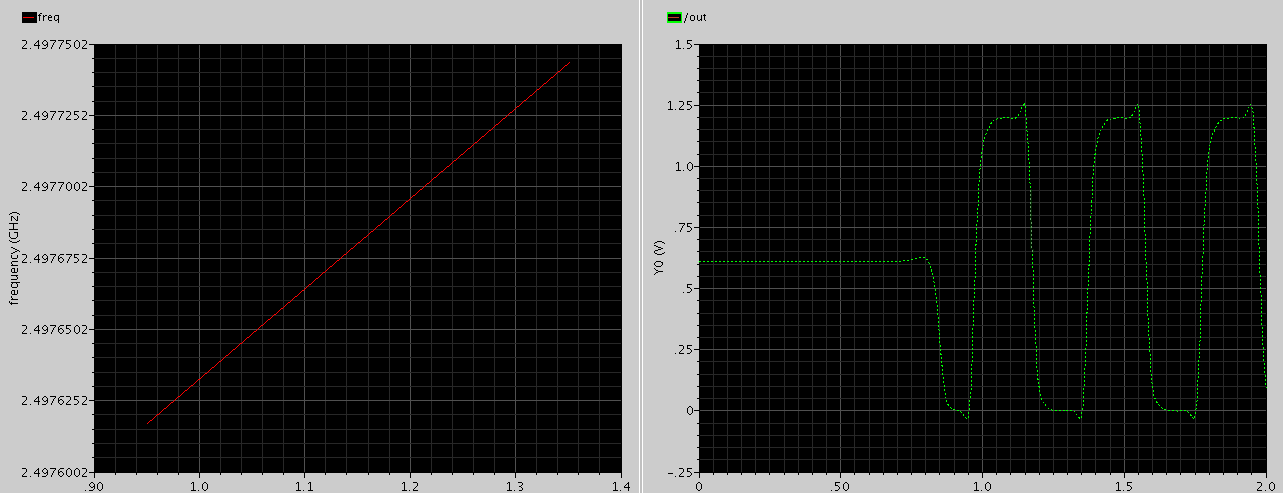Viewport: 1283px width, 493px height.
Task: Click the .50 x-axis tick on right plot
Action: [x=840, y=485]
